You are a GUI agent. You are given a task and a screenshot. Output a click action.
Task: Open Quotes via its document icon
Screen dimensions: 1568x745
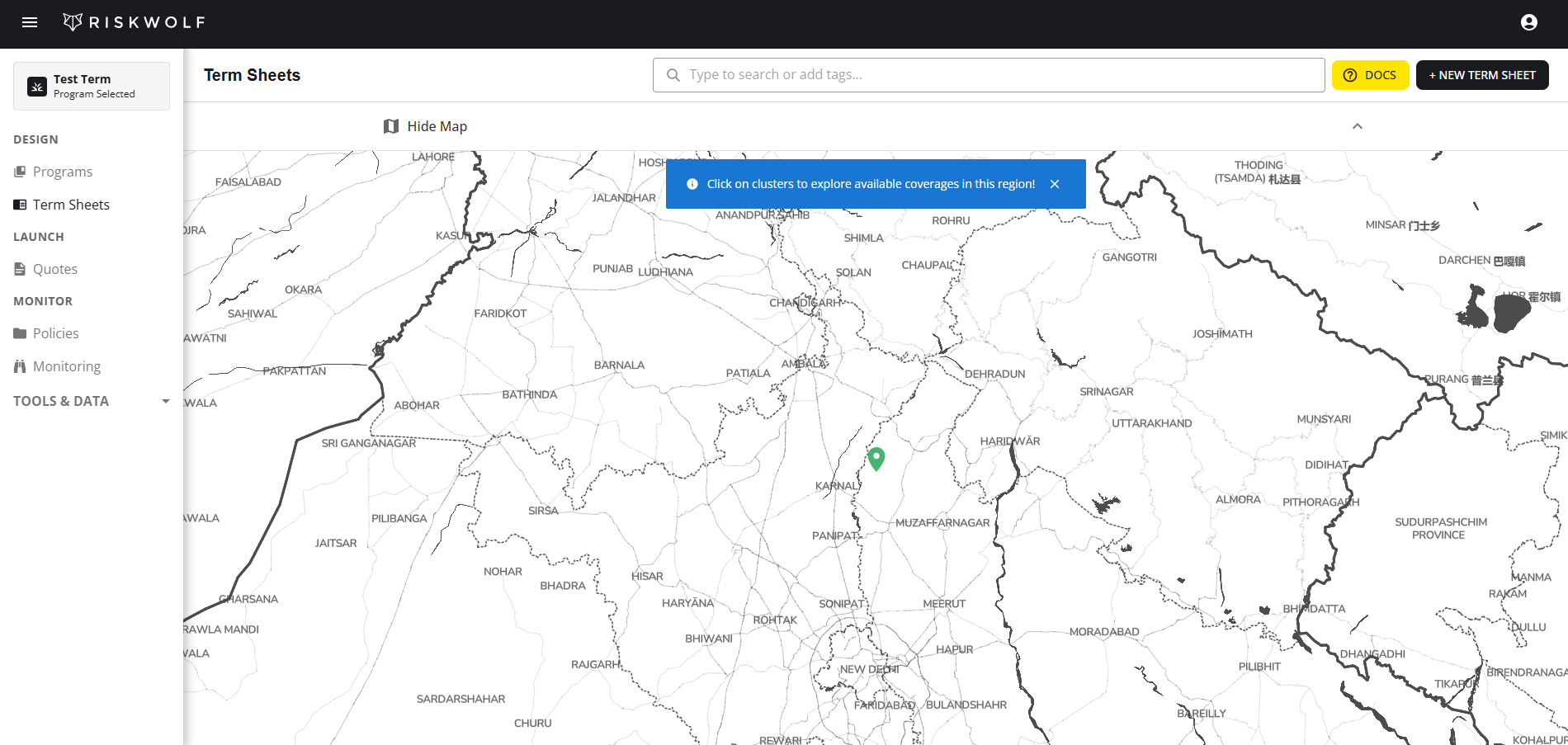click(19, 268)
